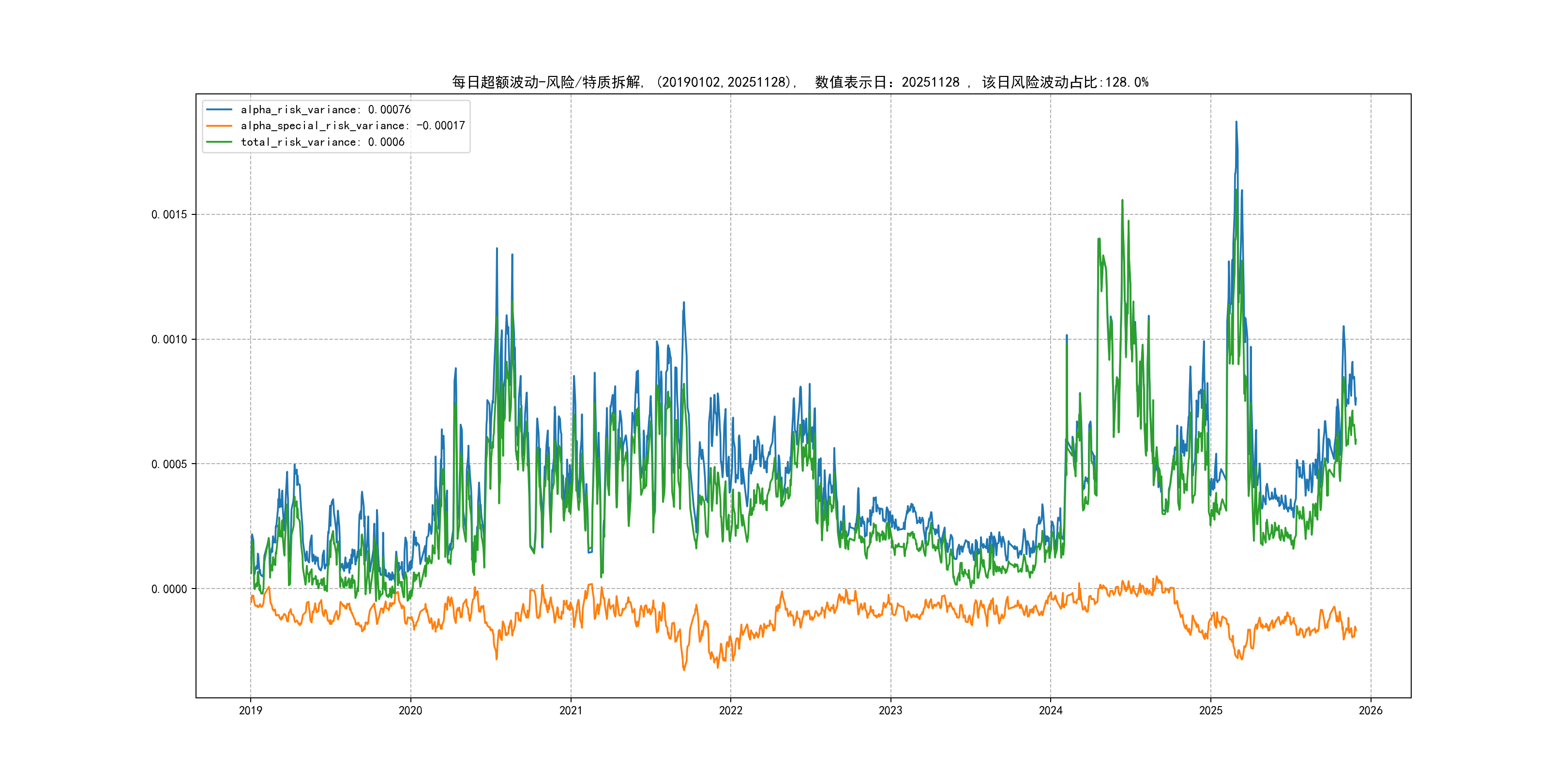The image size is (1568, 784).
Task: Select the total_risk_variance legend label text
Action: (x=322, y=142)
